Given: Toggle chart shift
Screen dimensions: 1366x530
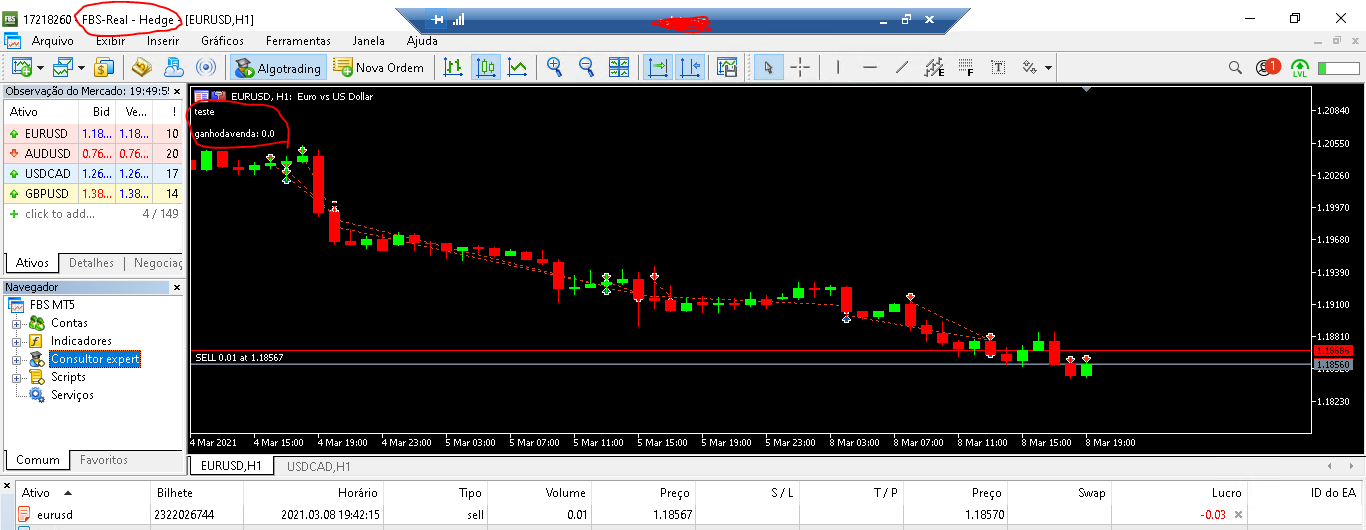Looking at the screenshot, I should (690, 67).
